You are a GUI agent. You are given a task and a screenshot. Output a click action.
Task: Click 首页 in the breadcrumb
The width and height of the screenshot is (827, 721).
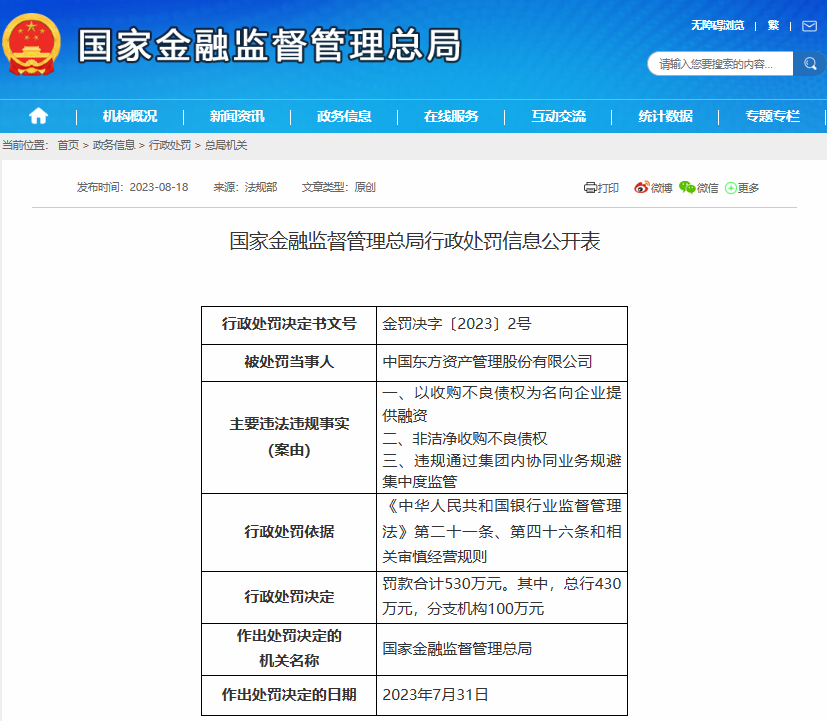(x=68, y=145)
